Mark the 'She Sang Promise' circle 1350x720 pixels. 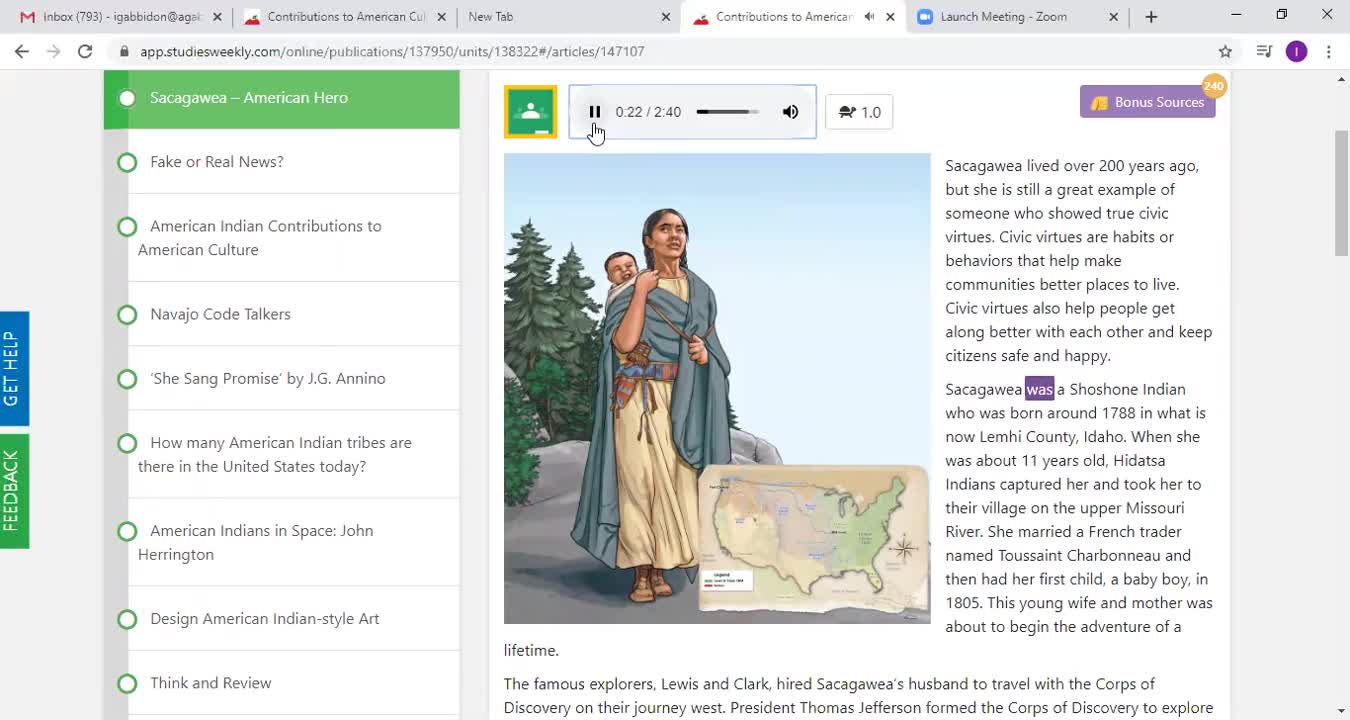pos(127,379)
